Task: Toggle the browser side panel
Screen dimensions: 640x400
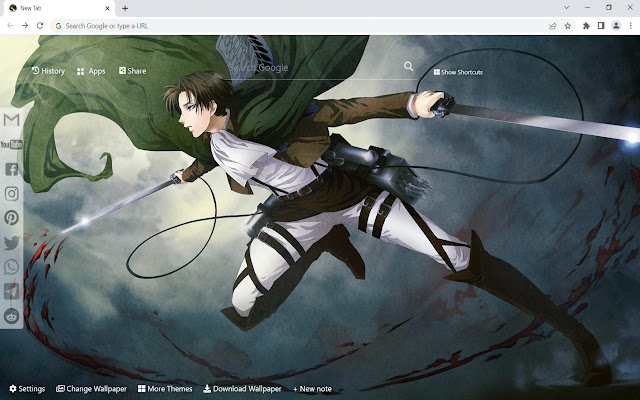Action: click(x=601, y=26)
